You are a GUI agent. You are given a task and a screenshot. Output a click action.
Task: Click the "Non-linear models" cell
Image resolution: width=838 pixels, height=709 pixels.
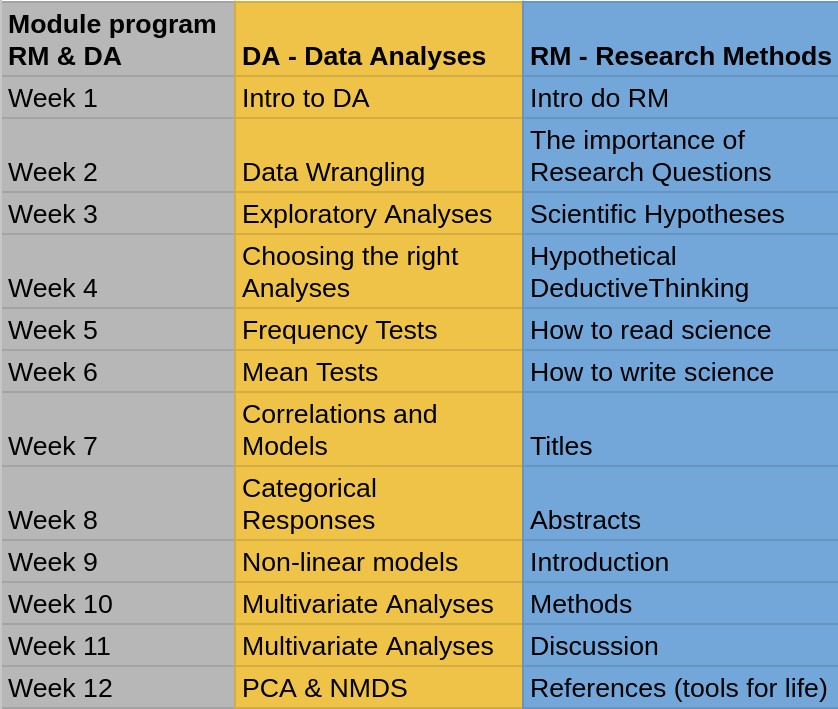pos(378,562)
